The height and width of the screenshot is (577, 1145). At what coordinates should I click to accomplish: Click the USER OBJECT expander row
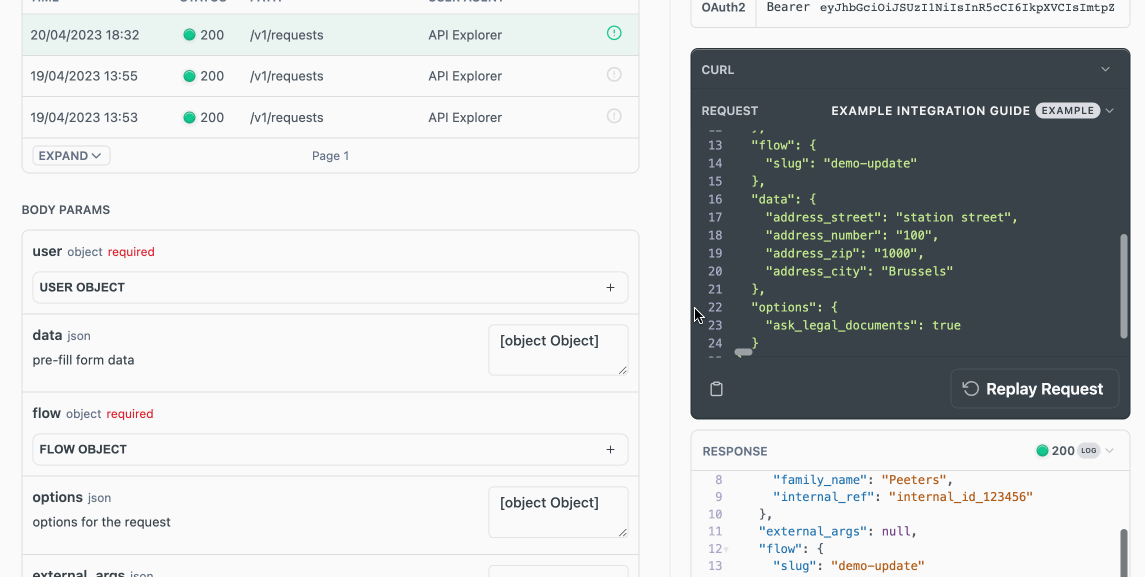click(330, 288)
